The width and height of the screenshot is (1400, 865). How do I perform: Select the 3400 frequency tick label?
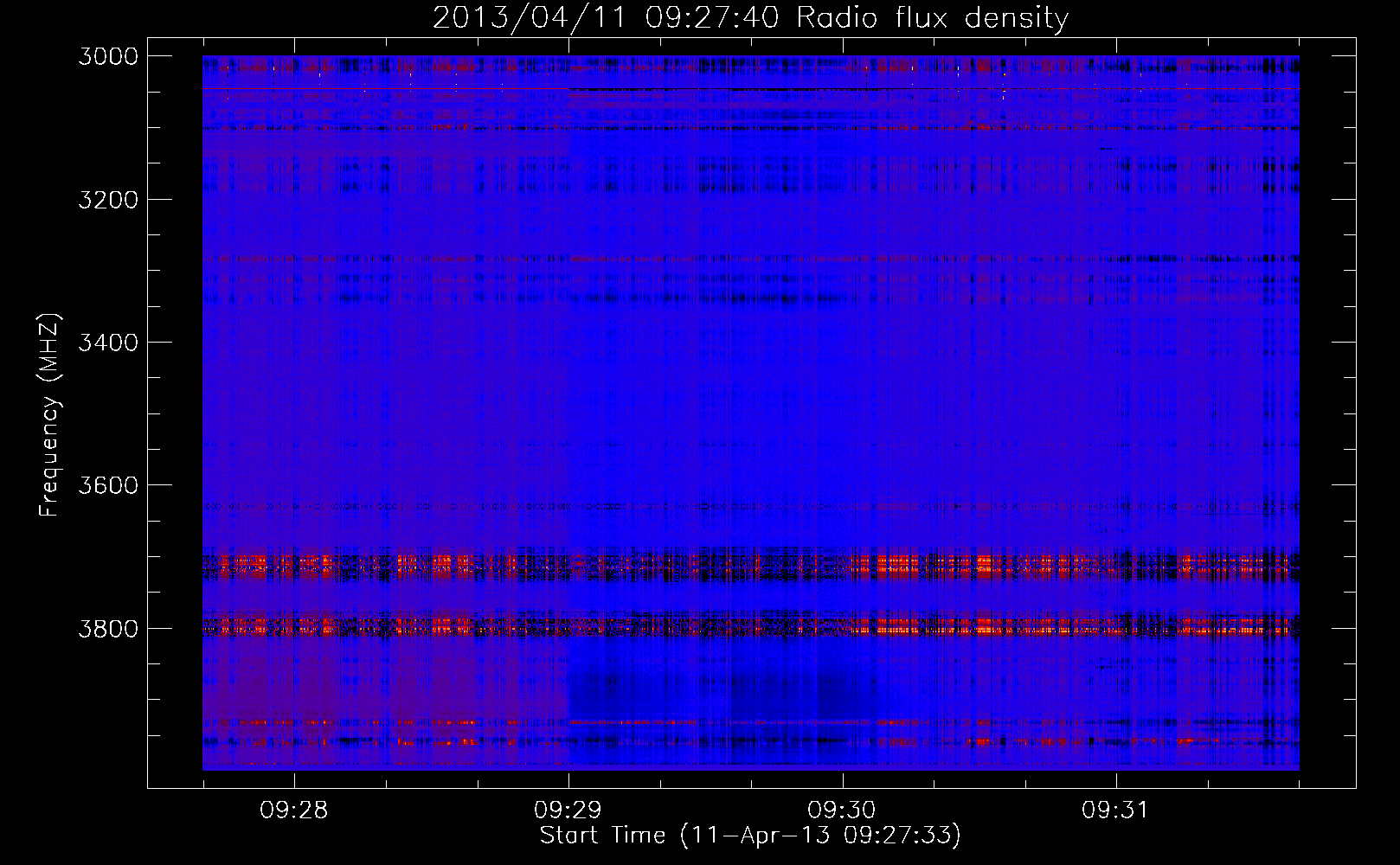coord(108,343)
